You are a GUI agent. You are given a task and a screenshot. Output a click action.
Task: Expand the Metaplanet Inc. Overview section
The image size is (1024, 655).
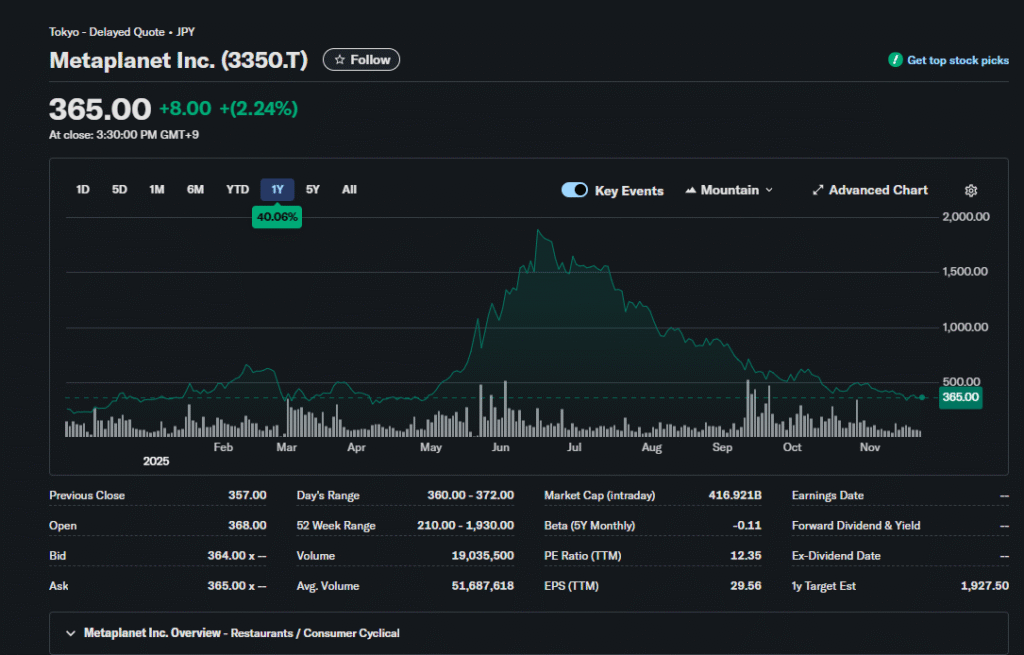[71, 633]
